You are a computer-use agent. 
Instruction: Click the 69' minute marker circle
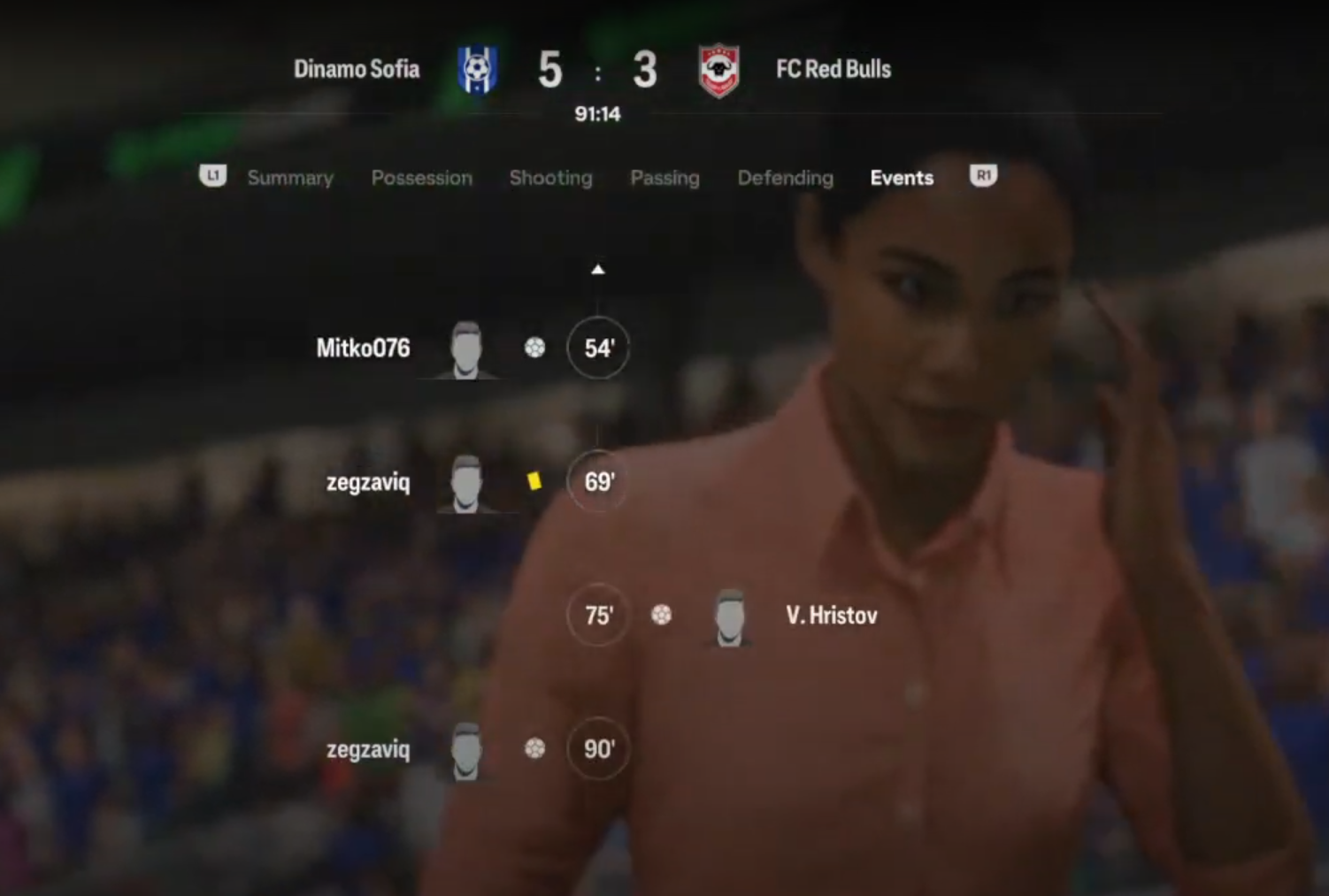pyautogui.click(x=598, y=481)
